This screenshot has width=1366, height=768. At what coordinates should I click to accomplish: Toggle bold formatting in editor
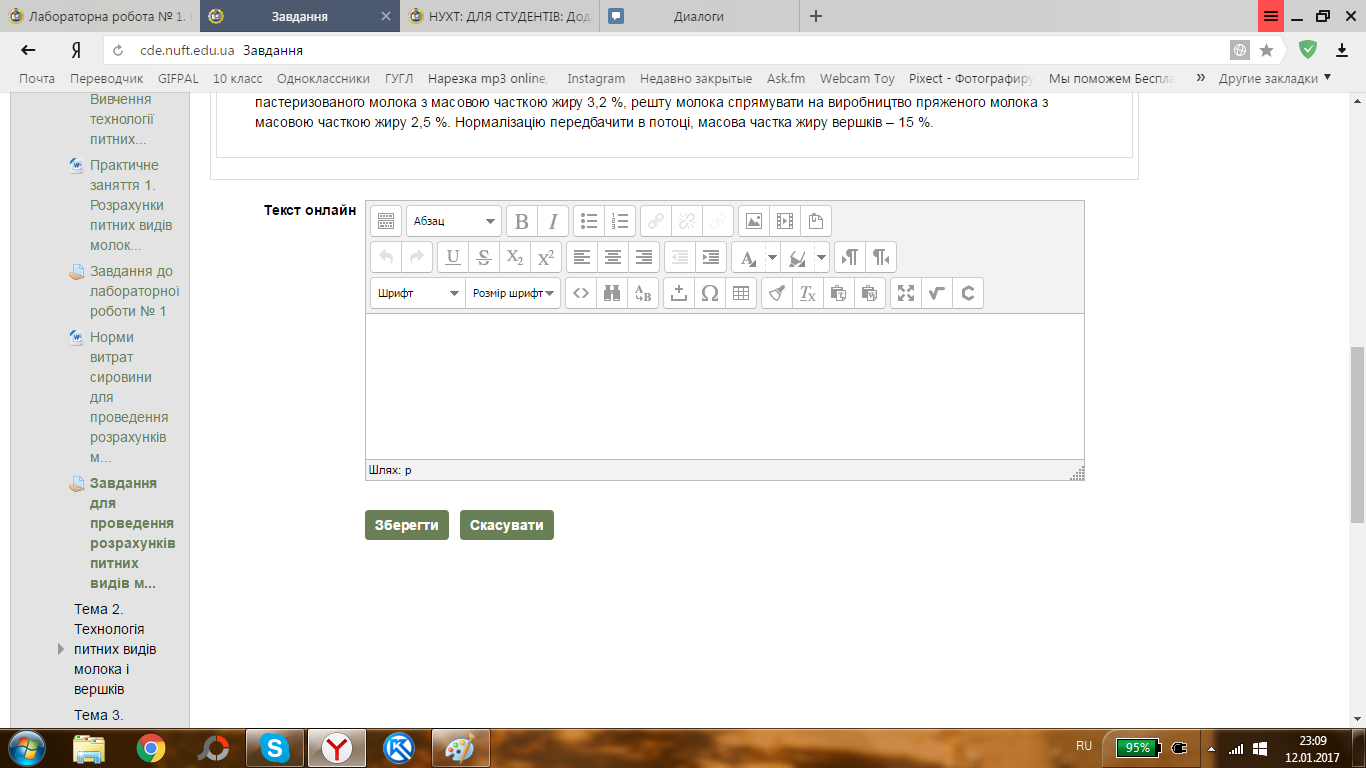pos(521,221)
